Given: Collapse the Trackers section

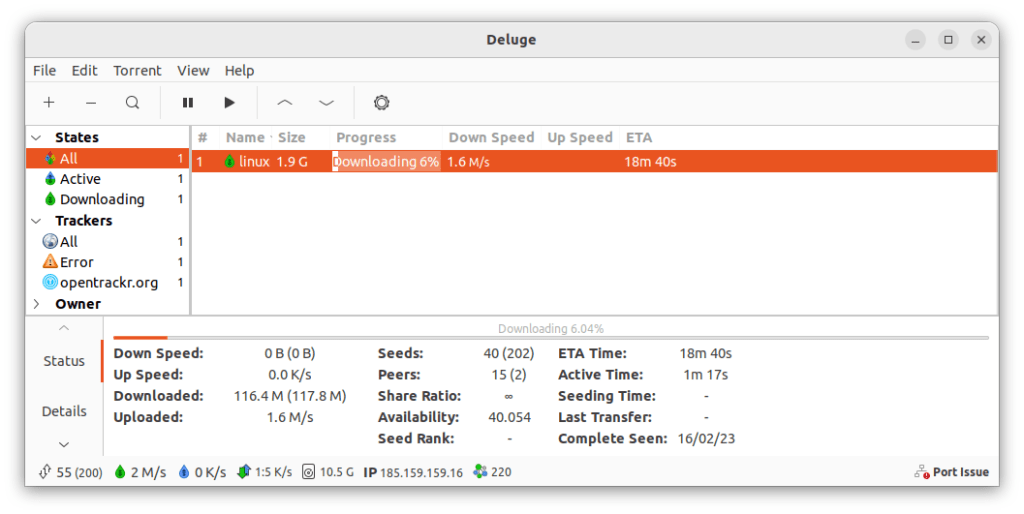Looking at the screenshot, I should click(37, 221).
